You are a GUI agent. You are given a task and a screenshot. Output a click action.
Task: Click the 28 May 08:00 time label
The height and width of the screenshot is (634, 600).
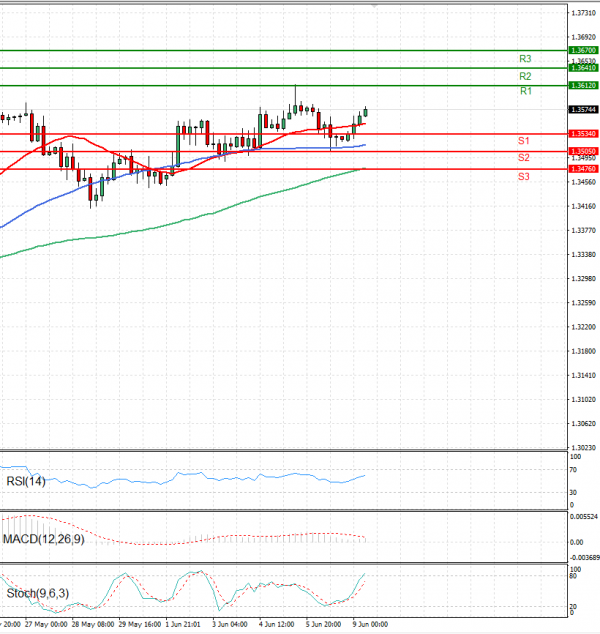[93, 624]
